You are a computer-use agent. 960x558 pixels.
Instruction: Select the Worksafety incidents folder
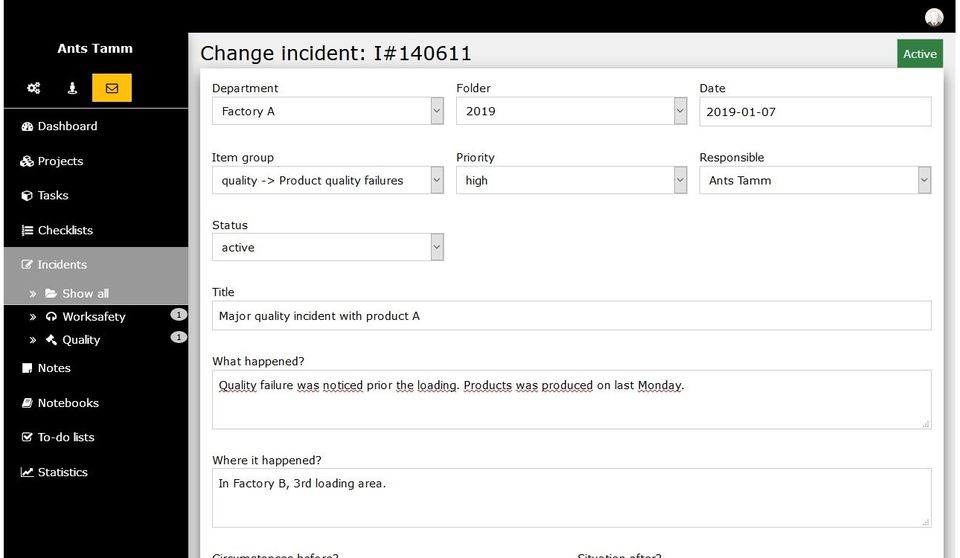pyautogui.click(x=93, y=316)
